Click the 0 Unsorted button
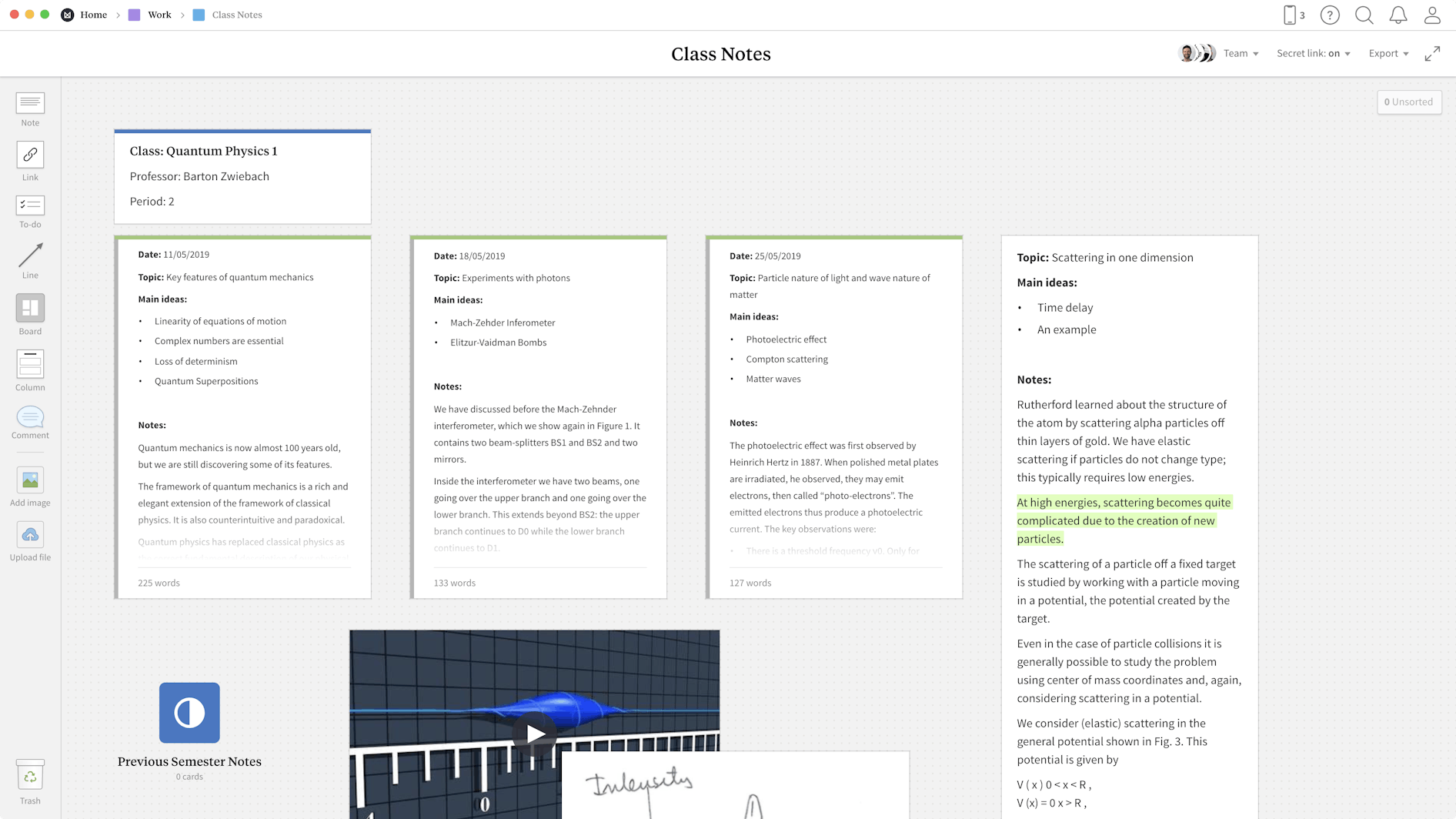Screen dimensions: 1456x819 point(1409,102)
